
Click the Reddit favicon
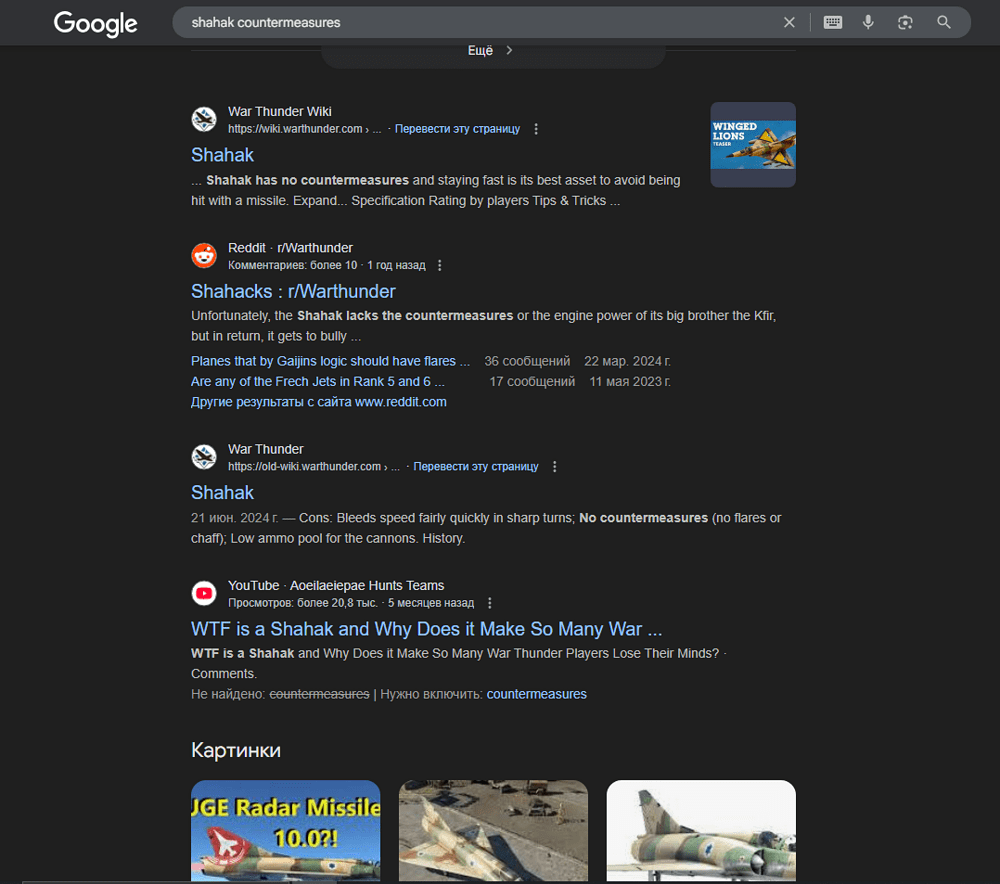tap(204, 256)
